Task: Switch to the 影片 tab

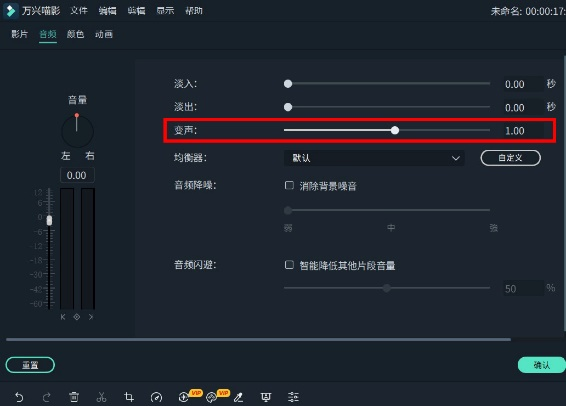Action: (19, 34)
